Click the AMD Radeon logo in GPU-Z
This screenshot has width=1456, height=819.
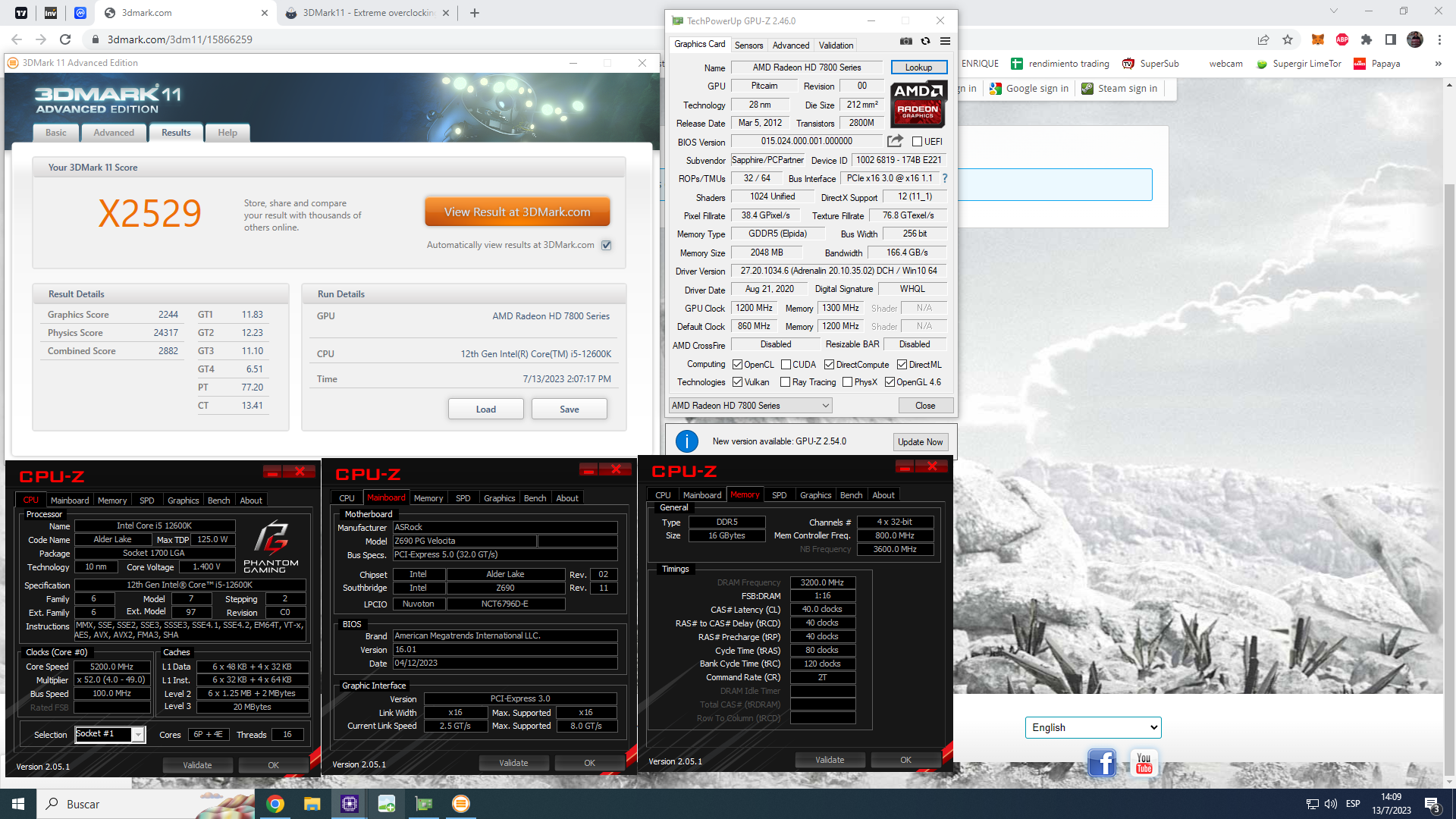(x=918, y=104)
